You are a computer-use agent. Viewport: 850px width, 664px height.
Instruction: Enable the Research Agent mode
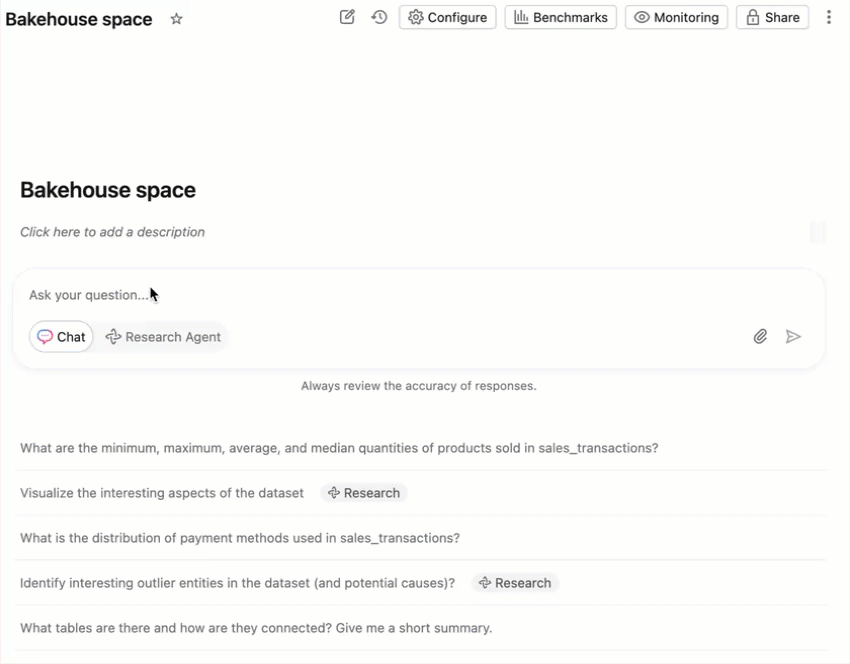[x=163, y=336]
